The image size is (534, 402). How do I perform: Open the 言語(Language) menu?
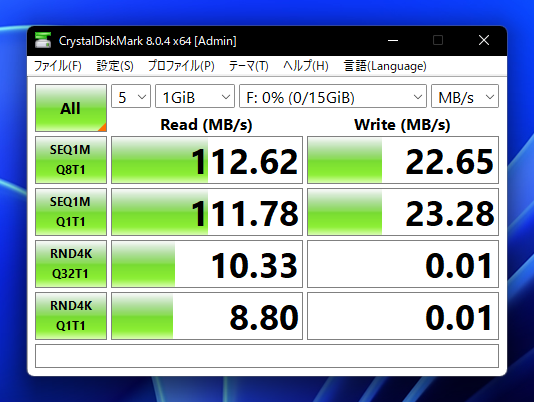385,66
